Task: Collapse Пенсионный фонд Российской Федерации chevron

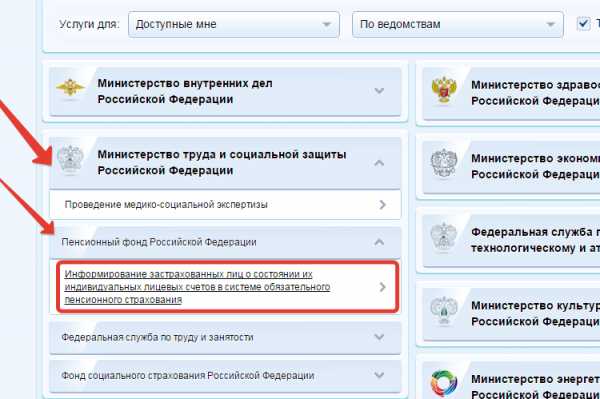Action: (x=379, y=242)
